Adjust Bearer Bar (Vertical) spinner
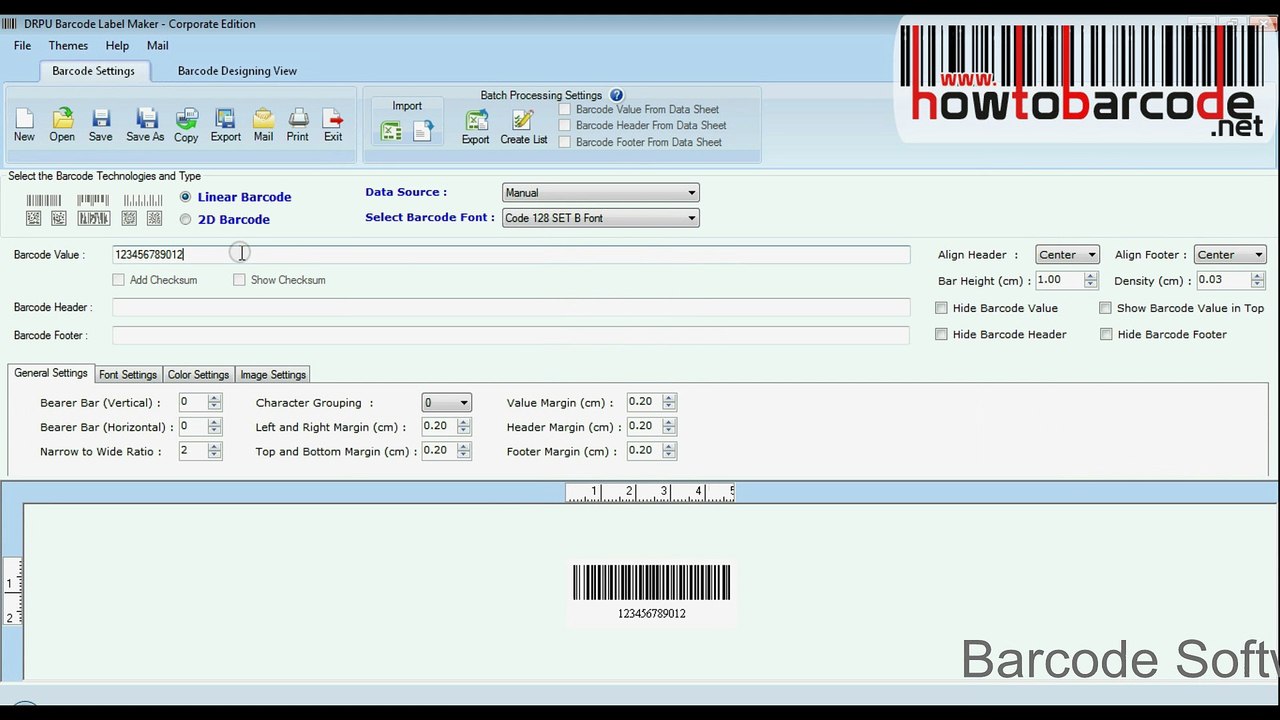The height and width of the screenshot is (720, 1280). click(214, 402)
